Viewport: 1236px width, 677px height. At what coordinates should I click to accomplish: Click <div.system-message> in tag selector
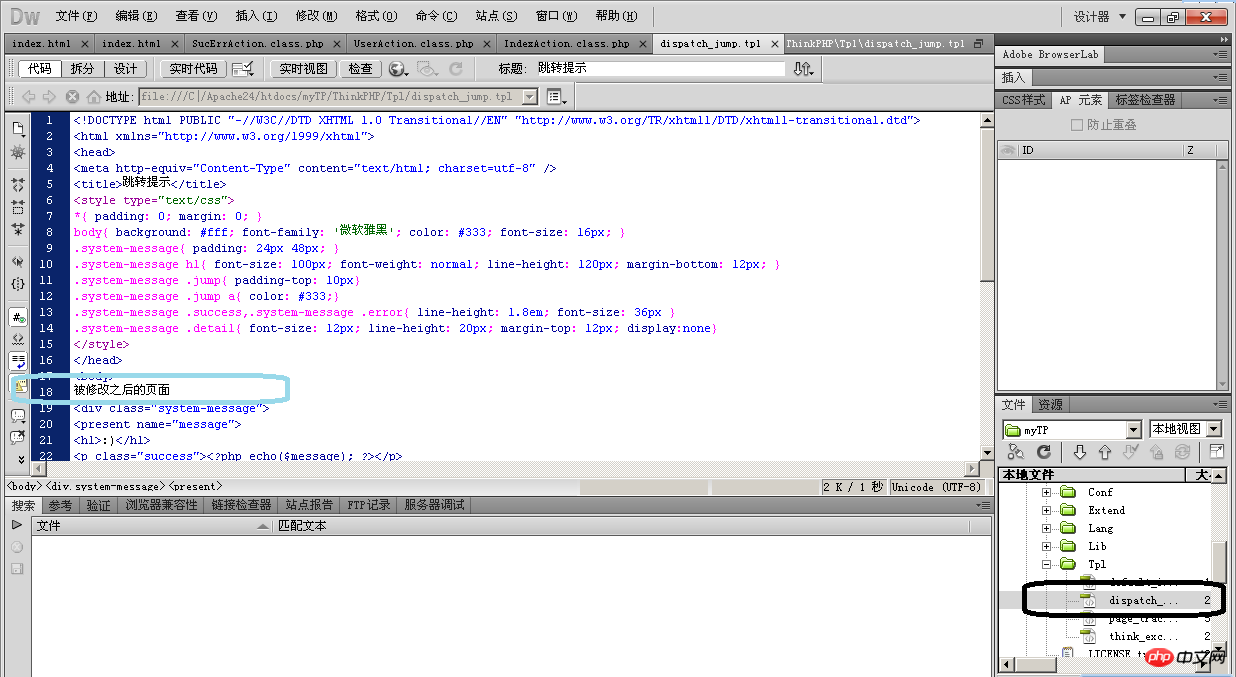pos(106,486)
